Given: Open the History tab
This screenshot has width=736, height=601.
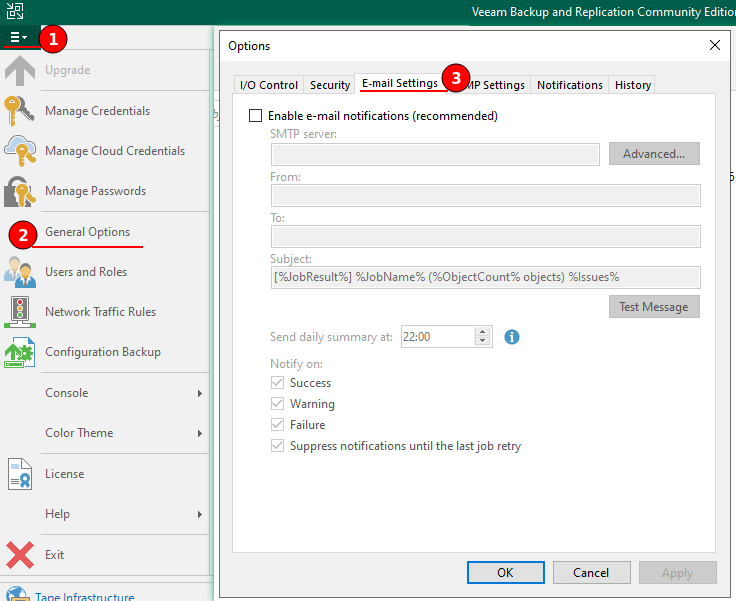Looking at the screenshot, I should click(632, 85).
